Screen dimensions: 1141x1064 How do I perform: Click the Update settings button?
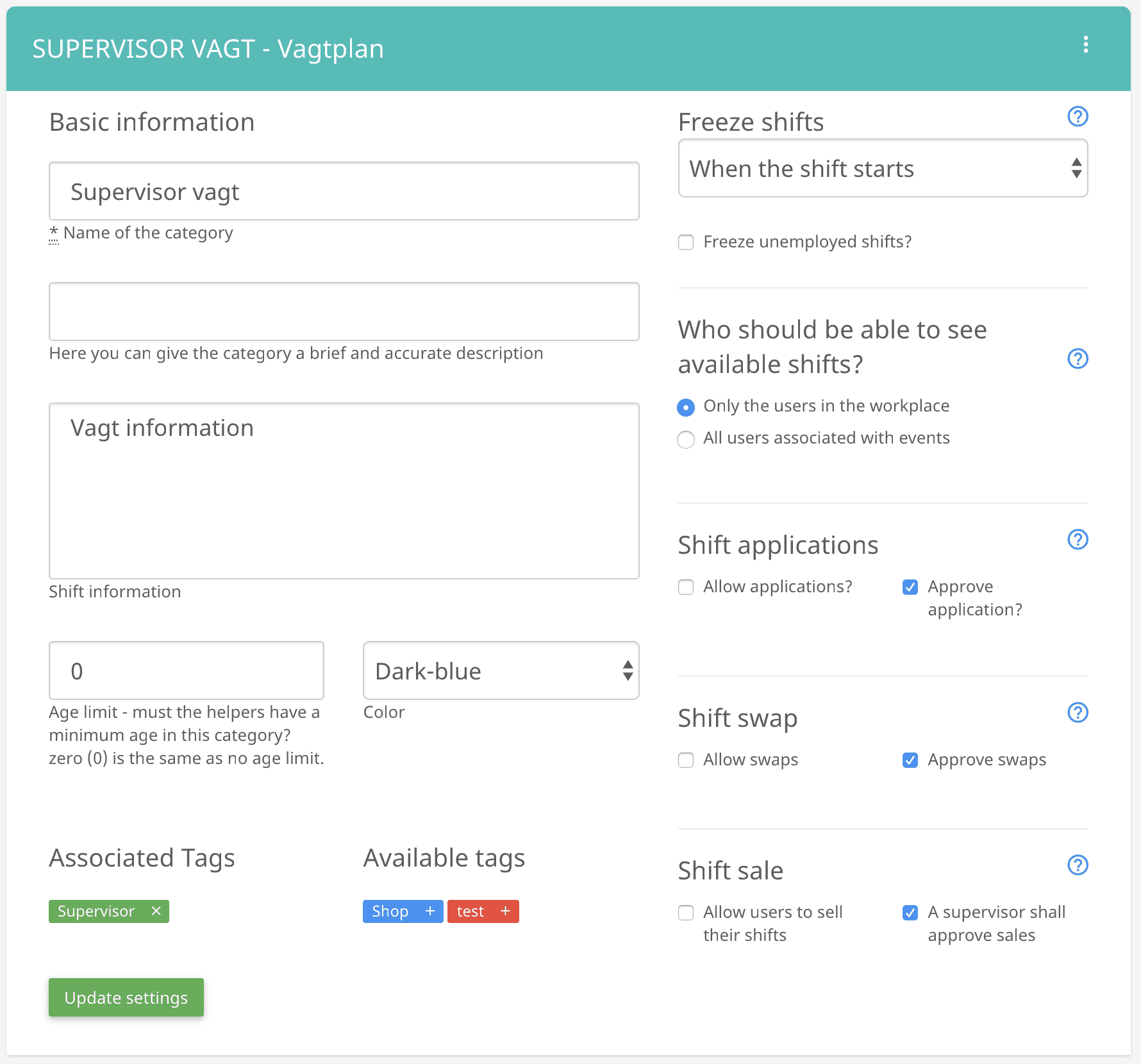click(x=126, y=997)
